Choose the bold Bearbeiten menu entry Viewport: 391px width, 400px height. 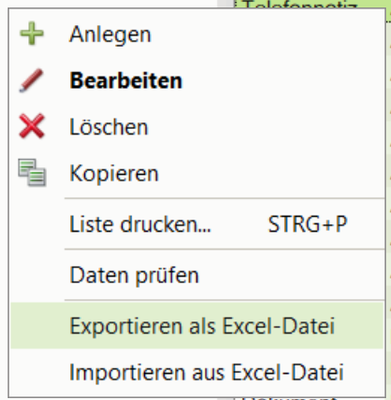click(126, 81)
